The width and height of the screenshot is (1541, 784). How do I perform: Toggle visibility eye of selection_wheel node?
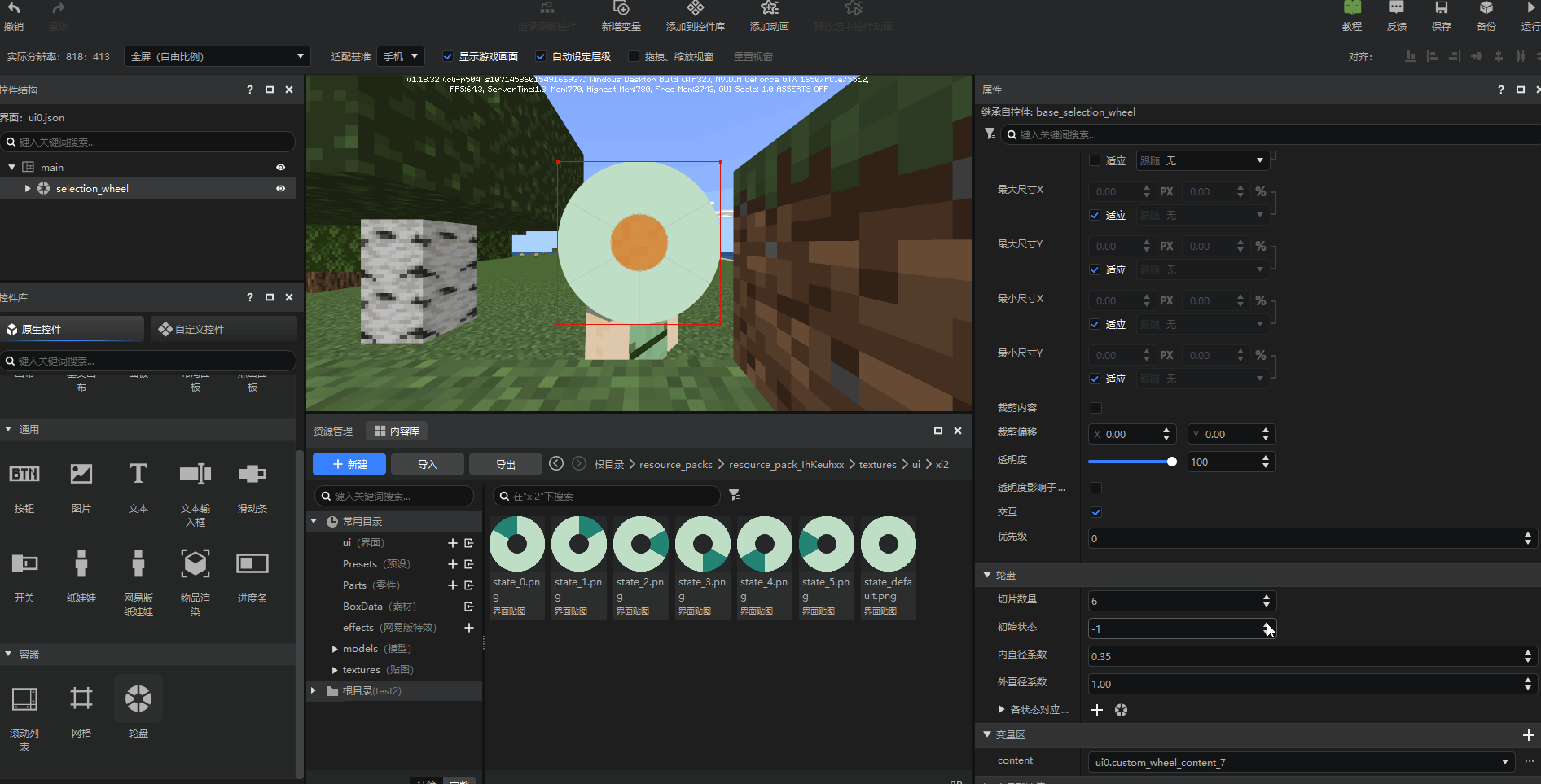[281, 188]
